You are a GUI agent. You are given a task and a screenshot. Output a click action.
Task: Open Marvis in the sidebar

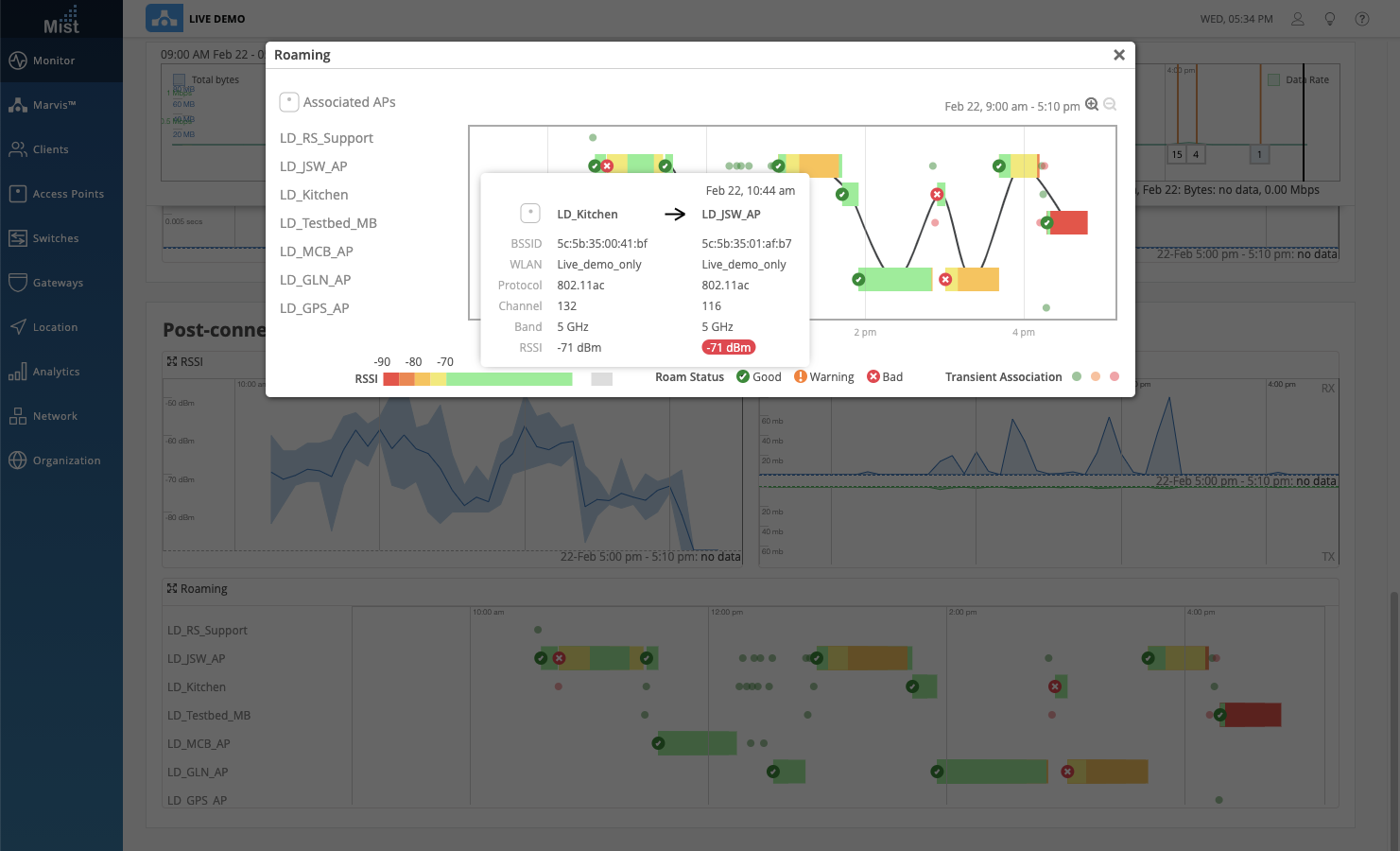61,105
